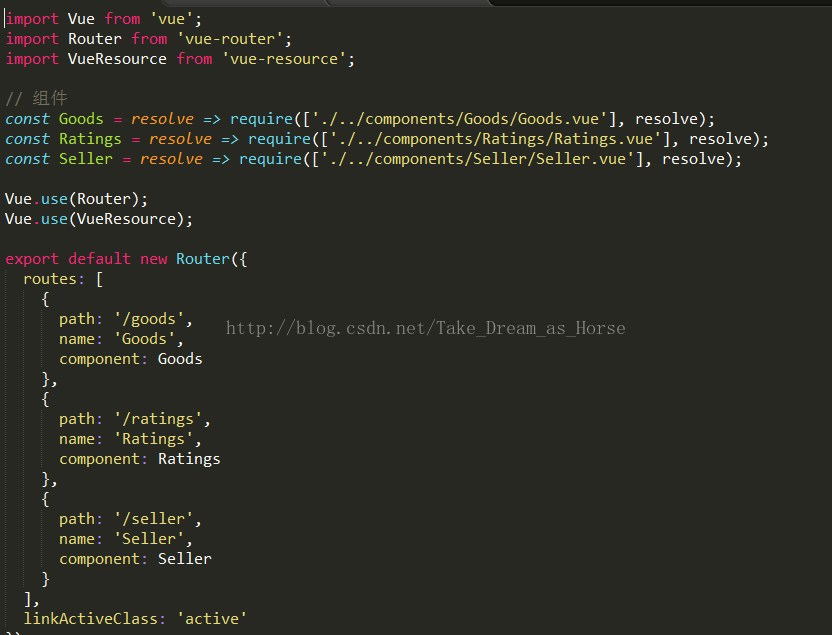The height and width of the screenshot is (635, 832).
Task: Click the './../components/Goods/Goods.vue' path string
Action: coord(460,119)
